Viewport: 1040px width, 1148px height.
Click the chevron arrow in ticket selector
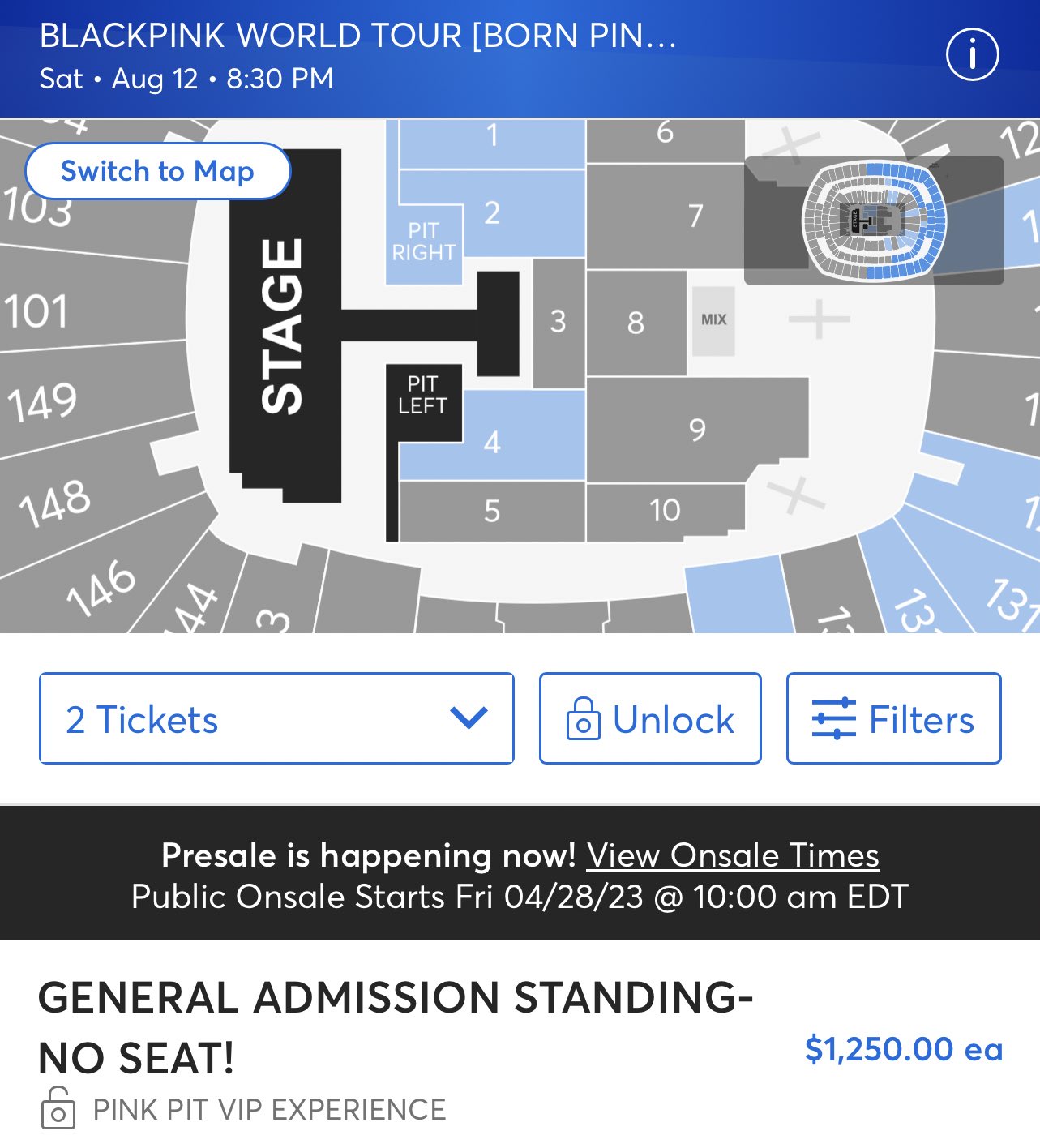tap(469, 717)
